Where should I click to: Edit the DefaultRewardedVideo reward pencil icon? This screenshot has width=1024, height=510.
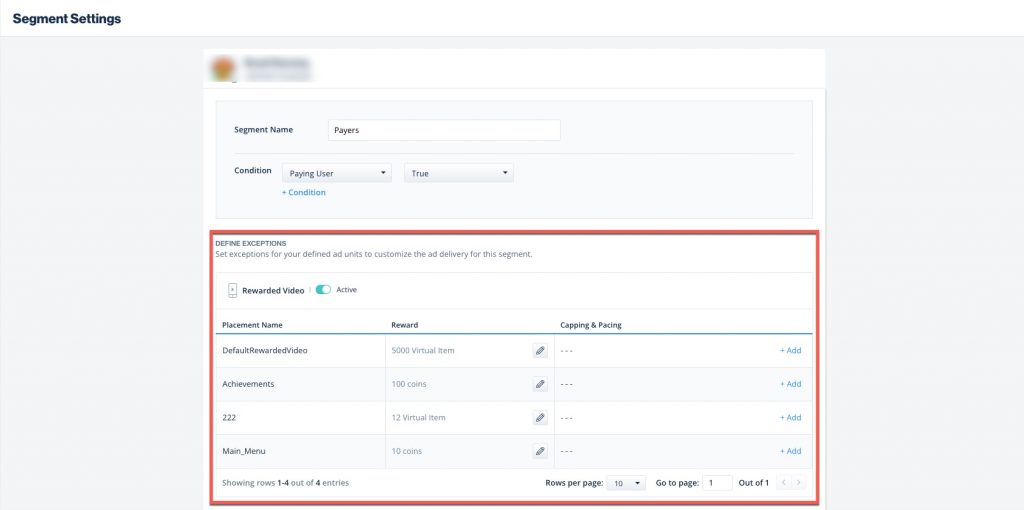point(540,351)
